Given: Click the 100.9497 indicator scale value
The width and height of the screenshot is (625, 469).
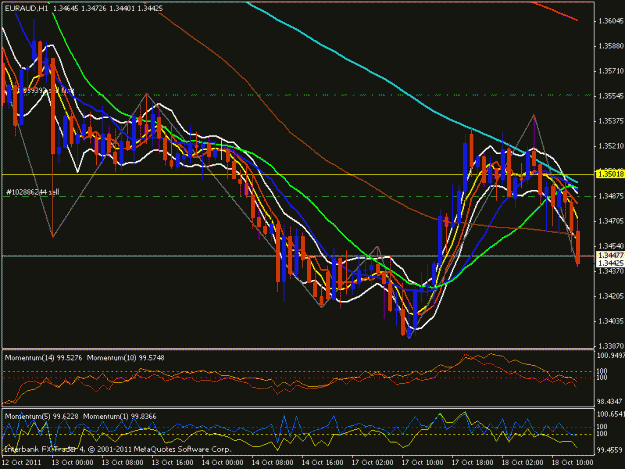Looking at the screenshot, I should (x=610, y=355).
